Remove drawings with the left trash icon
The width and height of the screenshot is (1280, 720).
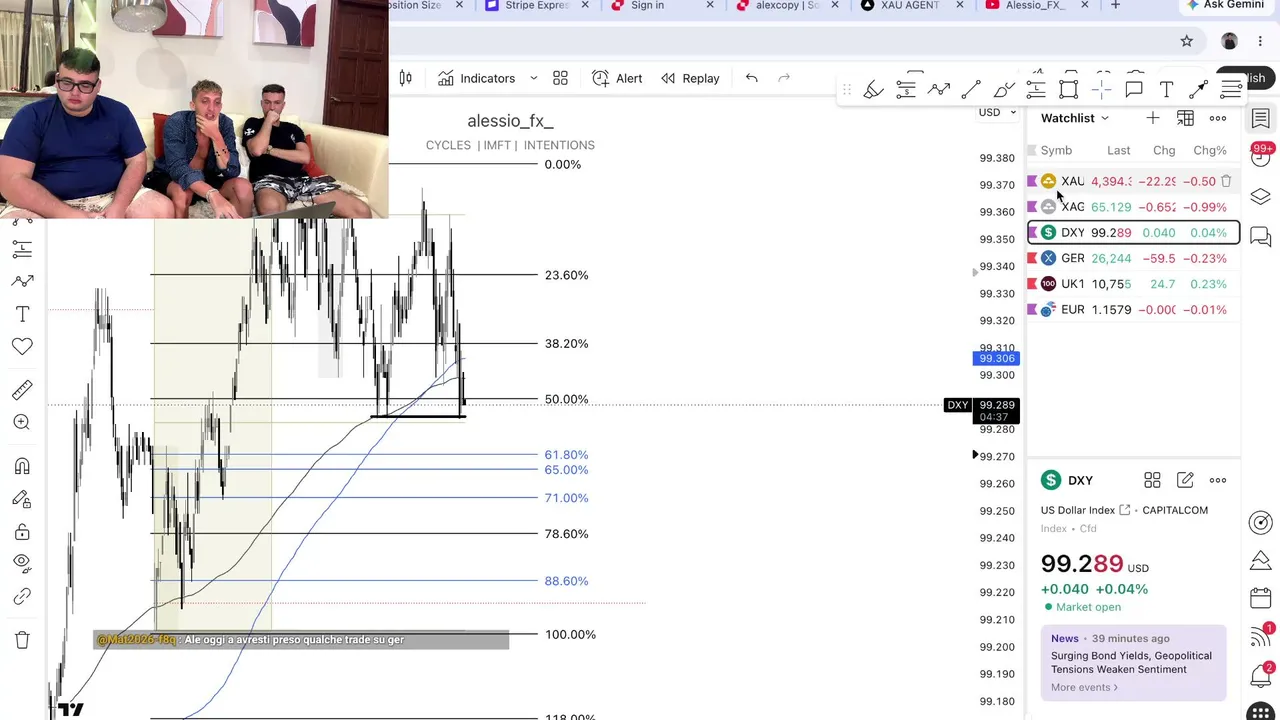point(22,640)
